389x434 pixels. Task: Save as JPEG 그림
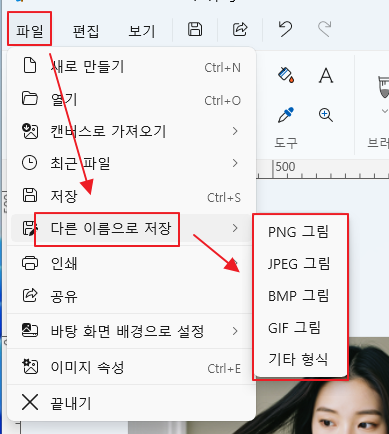pos(299,264)
